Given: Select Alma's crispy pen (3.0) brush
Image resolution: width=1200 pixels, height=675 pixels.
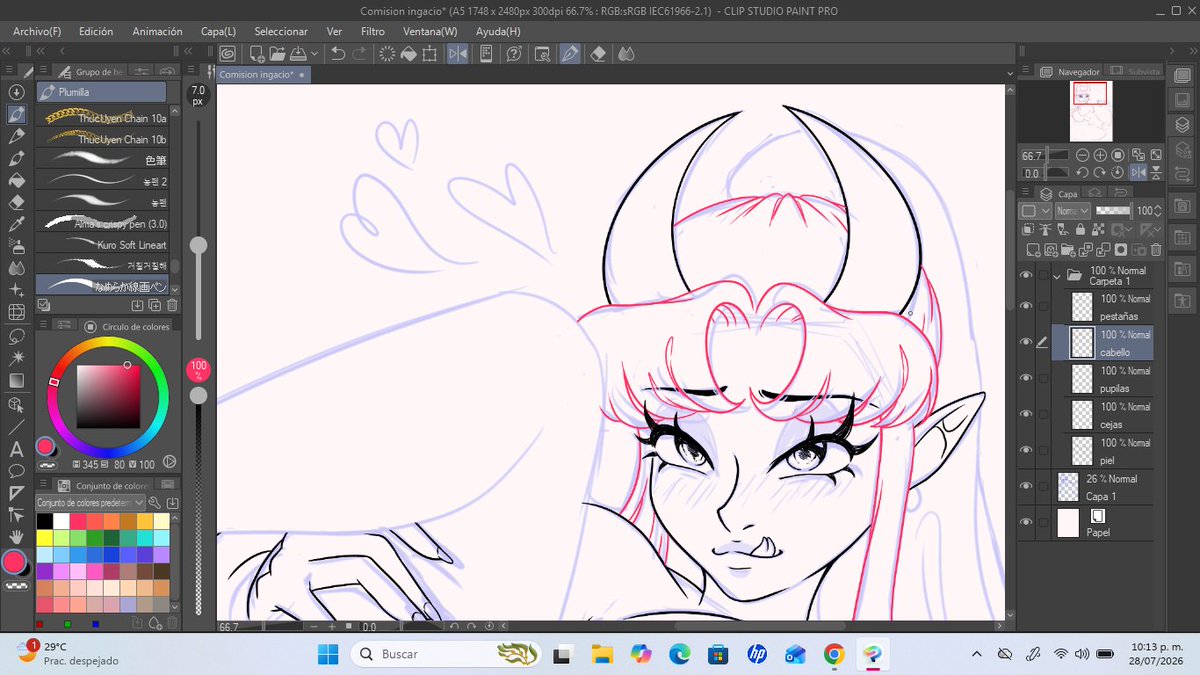Looking at the screenshot, I should pos(103,223).
